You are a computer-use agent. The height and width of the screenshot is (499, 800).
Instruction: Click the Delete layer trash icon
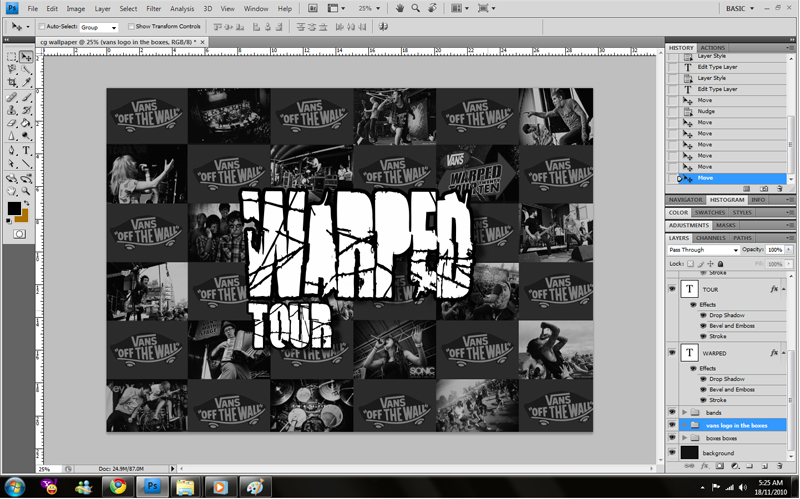tap(779, 466)
